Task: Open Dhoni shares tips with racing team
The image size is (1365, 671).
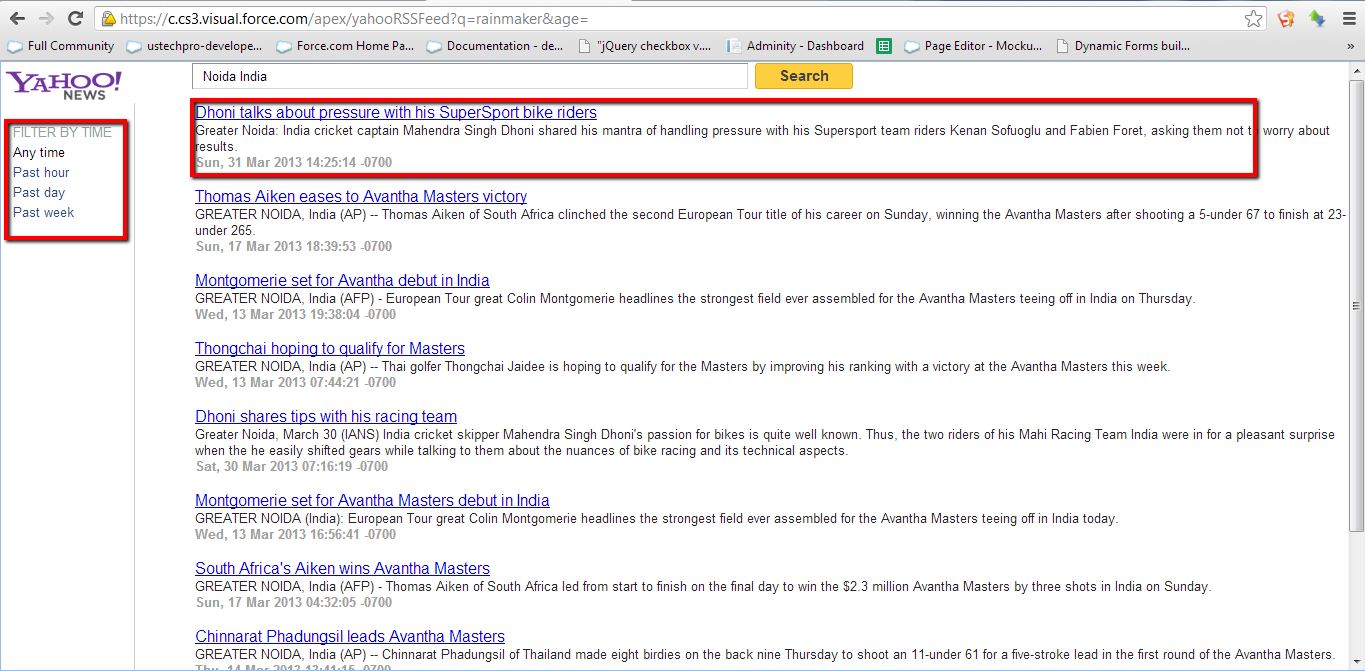Action: [326, 417]
